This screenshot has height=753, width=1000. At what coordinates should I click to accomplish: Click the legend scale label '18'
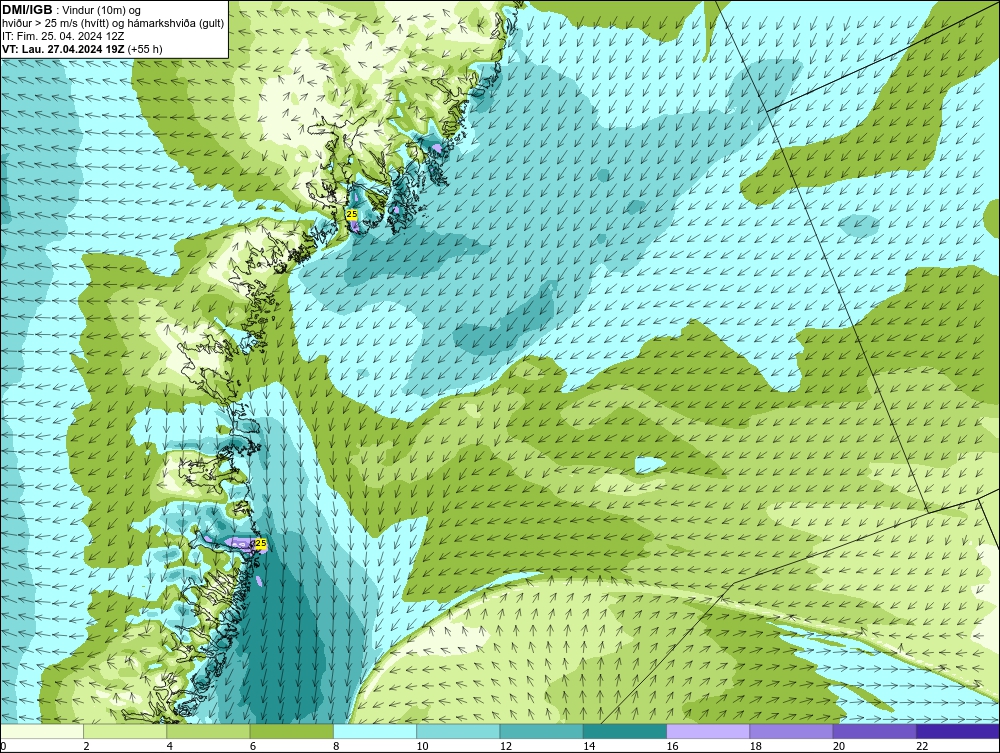(755, 746)
